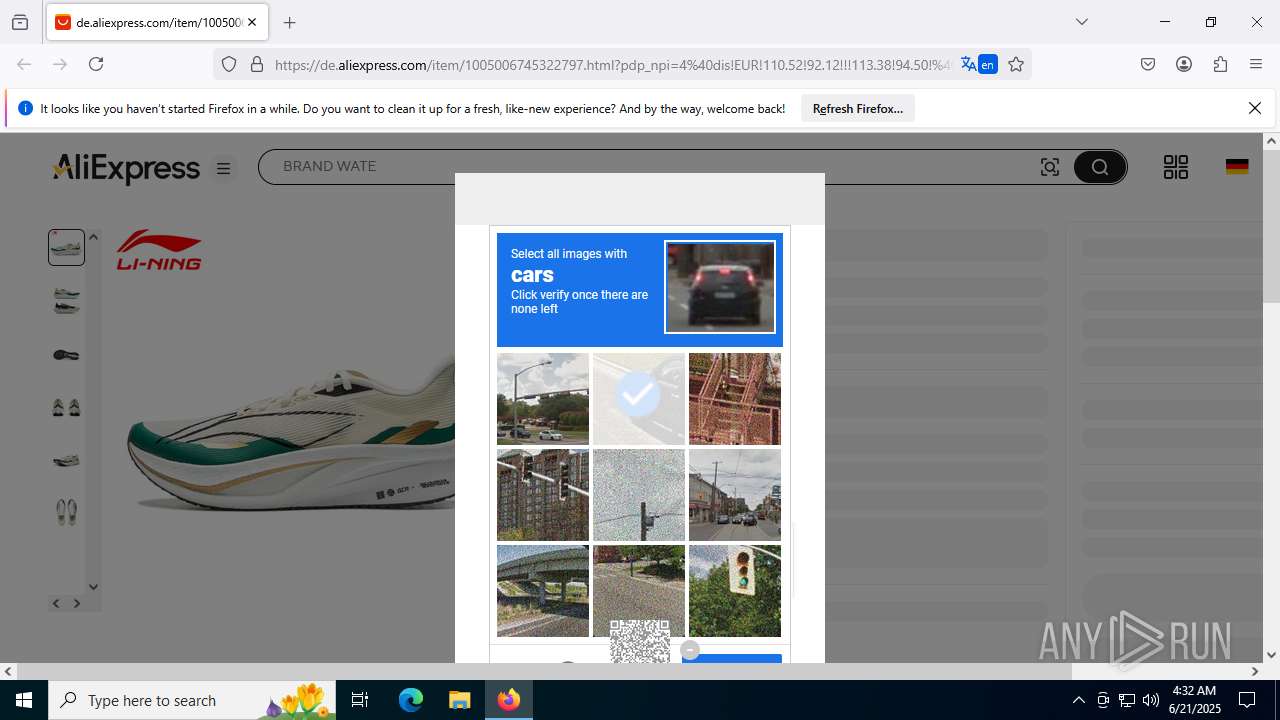The height and width of the screenshot is (720, 1280).
Task: Select the second shoe thumbnail
Action: [66, 300]
